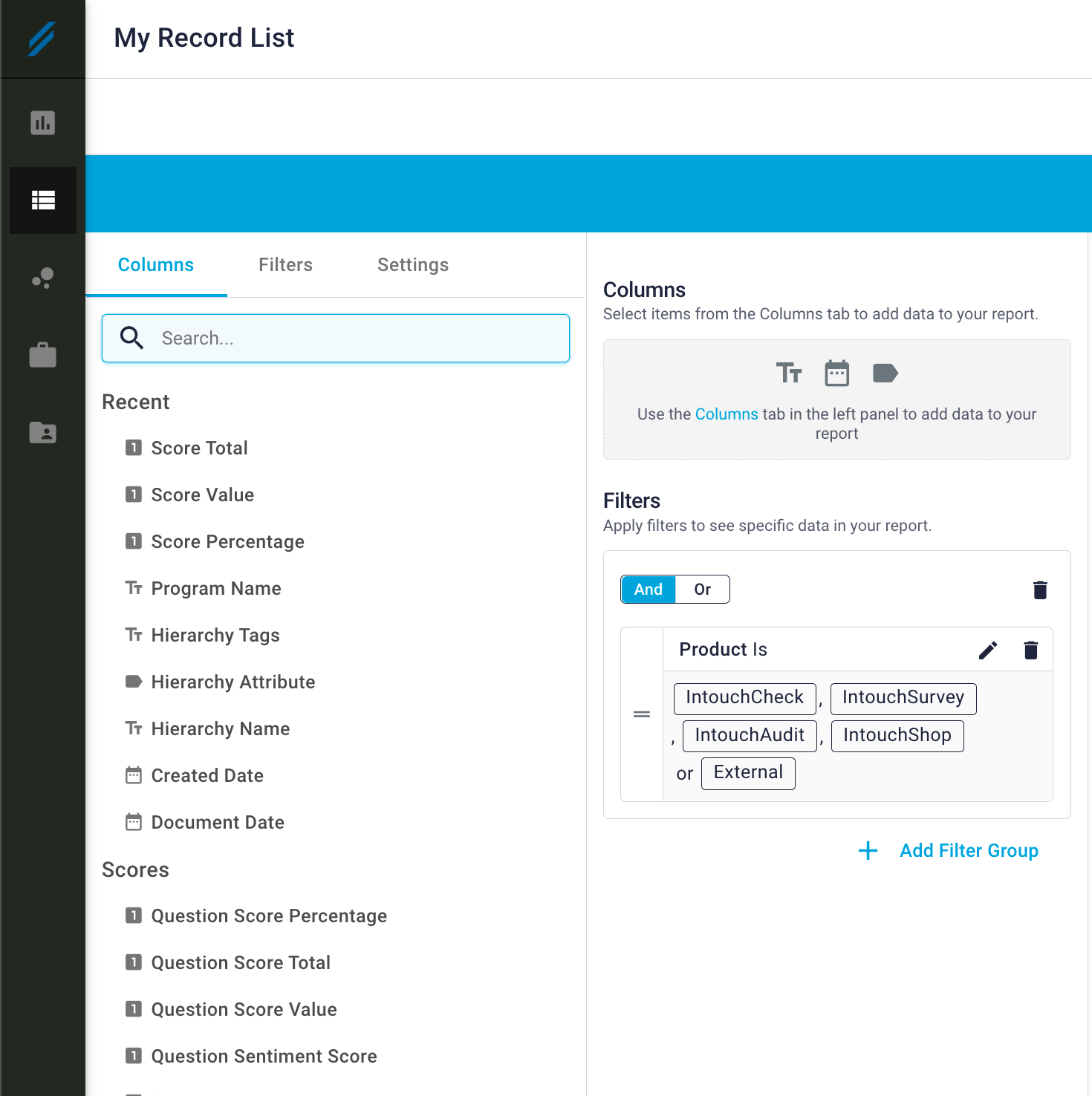Viewport: 1092px width, 1096px height.
Task: Add the Score Total column
Action: tap(199, 448)
